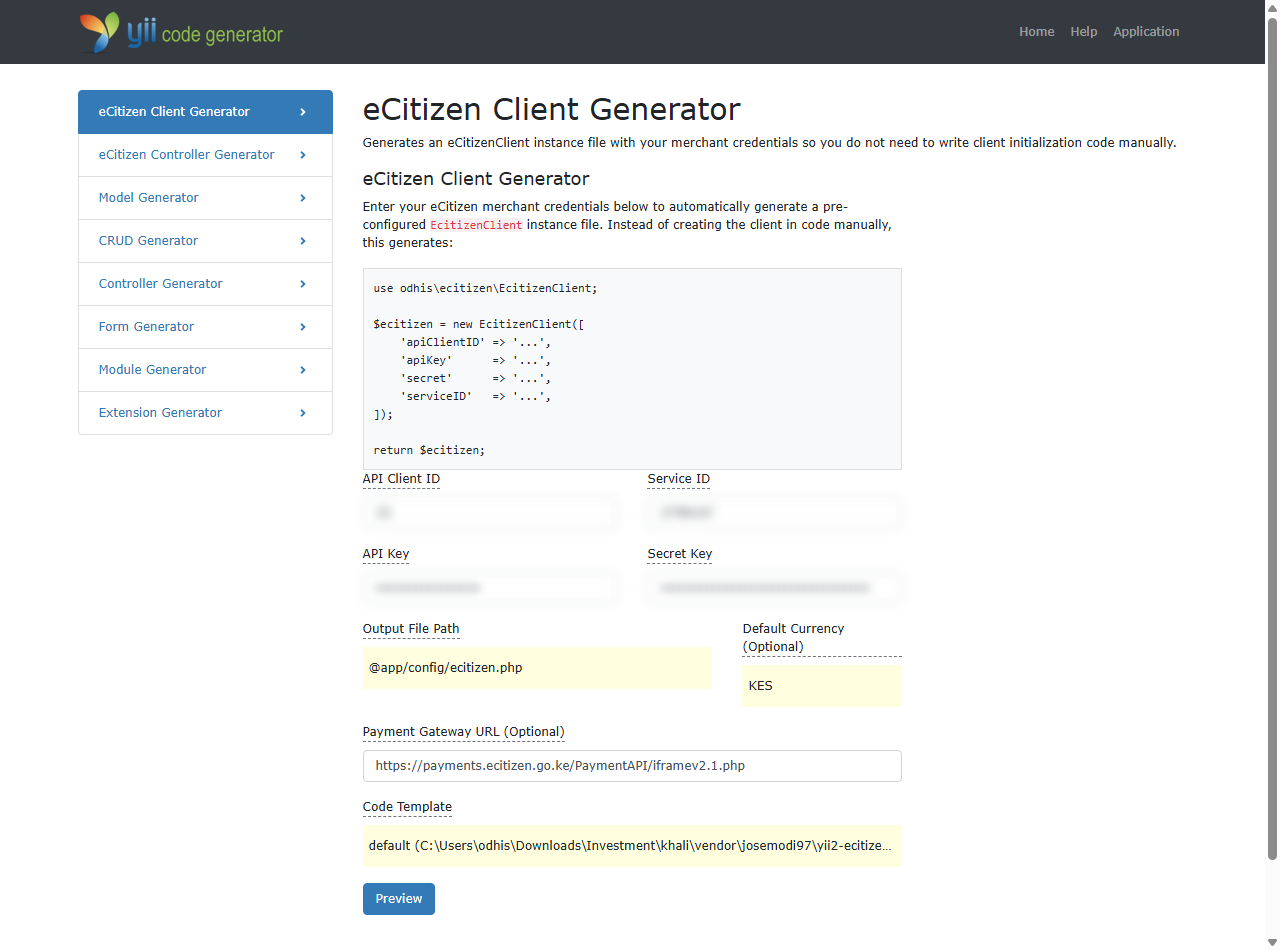Click the API Key label
1280x950 pixels.
[386, 554]
